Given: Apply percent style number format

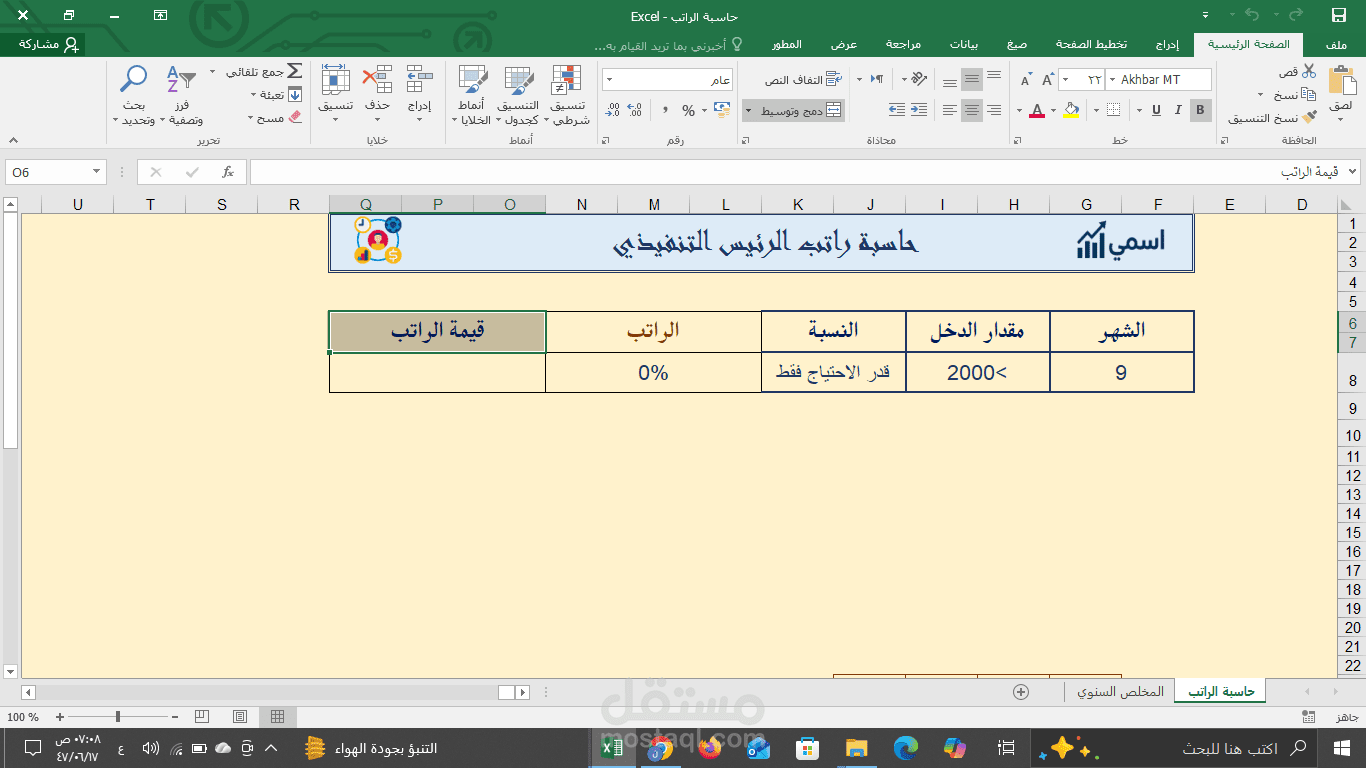Looking at the screenshot, I should click(688, 110).
